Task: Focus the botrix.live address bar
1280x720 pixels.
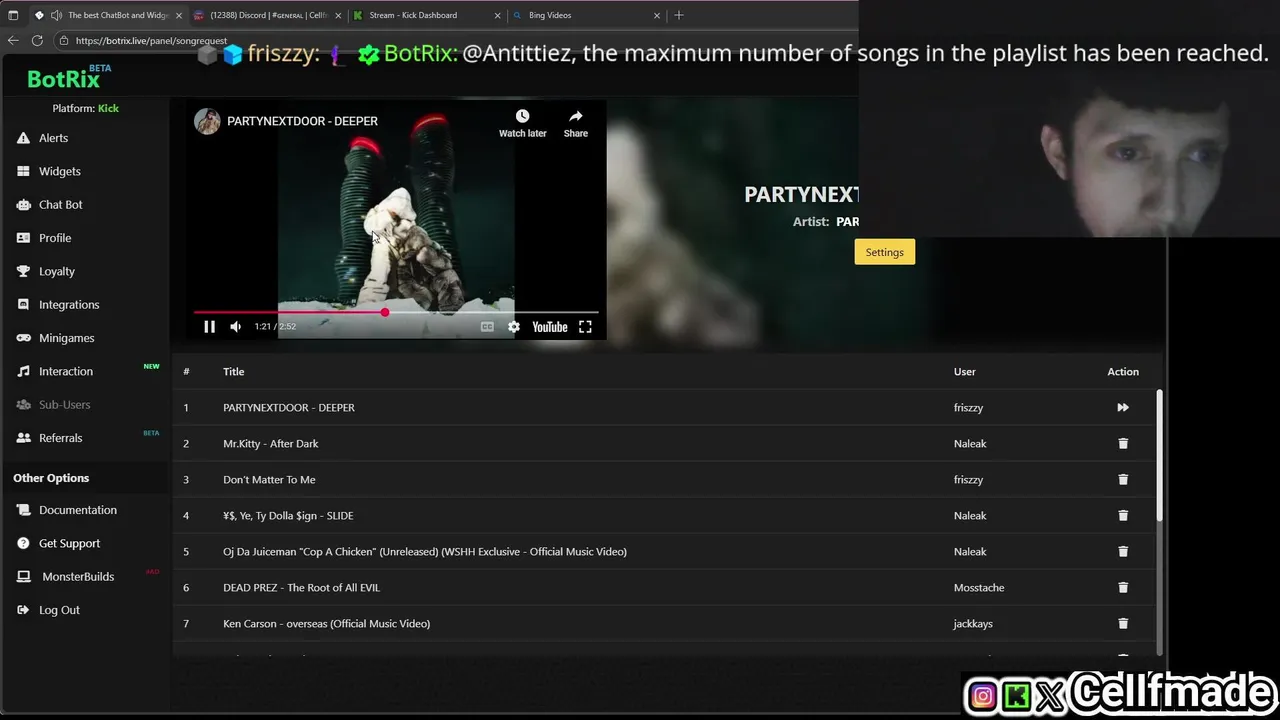Action: click(x=150, y=41)
